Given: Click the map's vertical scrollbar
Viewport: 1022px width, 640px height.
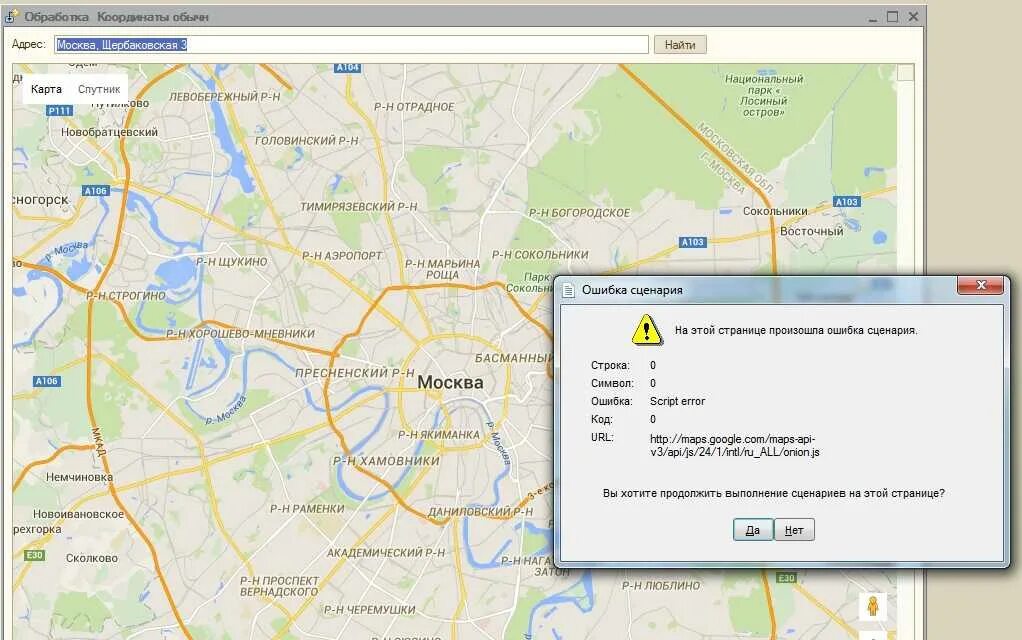Looking at the screenshot, I should [x=905, y=352].
